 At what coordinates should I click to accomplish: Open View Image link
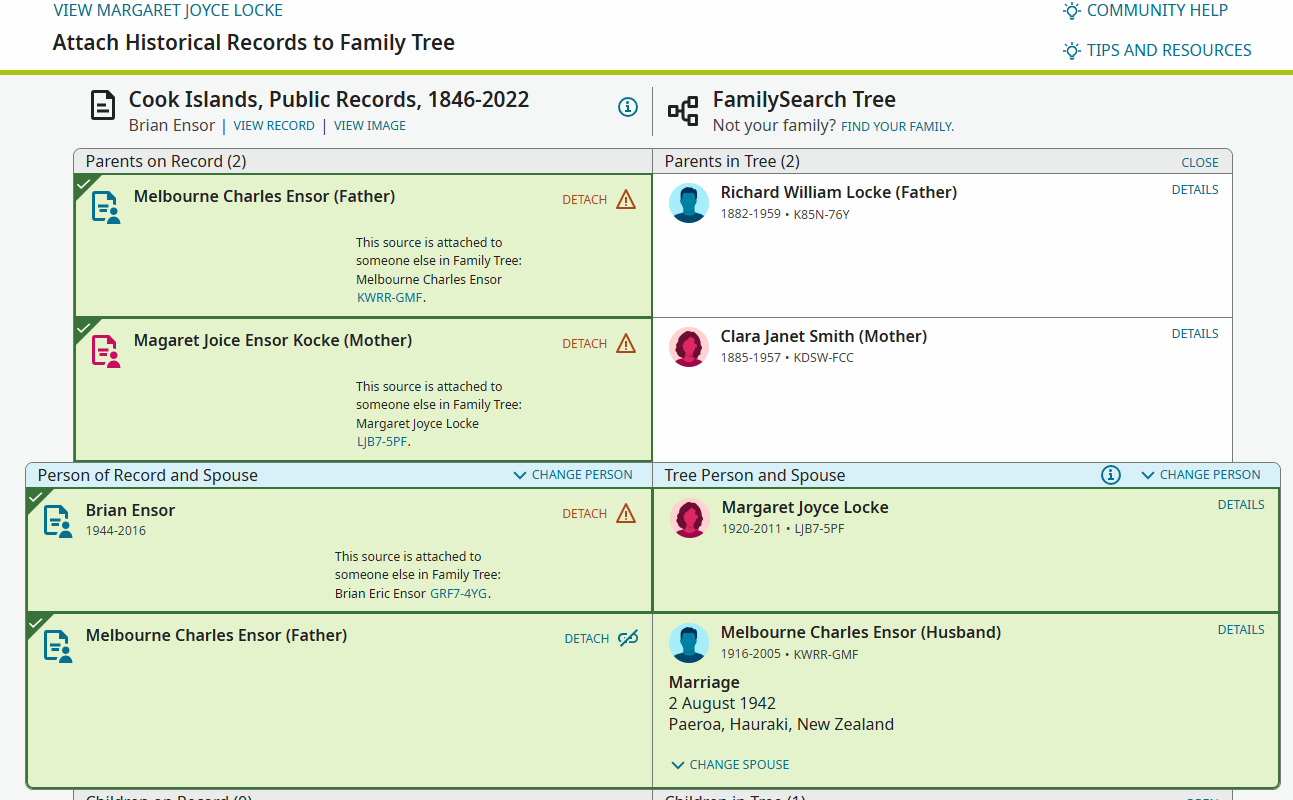tap(370, 126)
